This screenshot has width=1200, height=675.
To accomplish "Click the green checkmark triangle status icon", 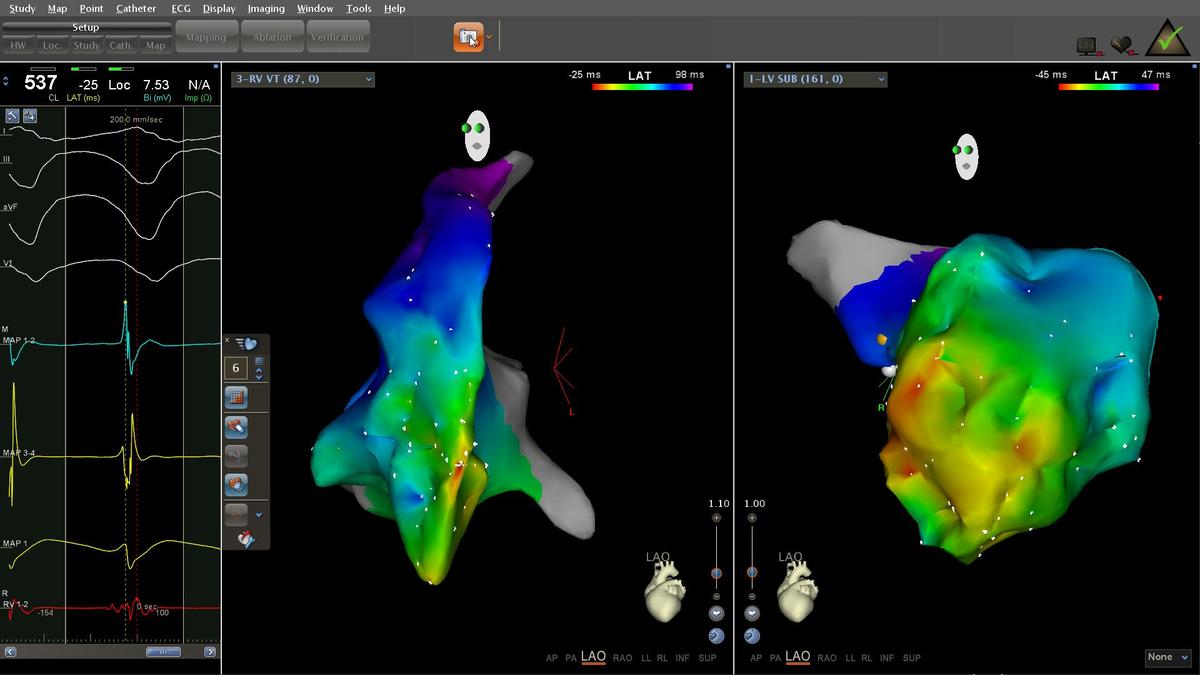I will click(1165, 38).
